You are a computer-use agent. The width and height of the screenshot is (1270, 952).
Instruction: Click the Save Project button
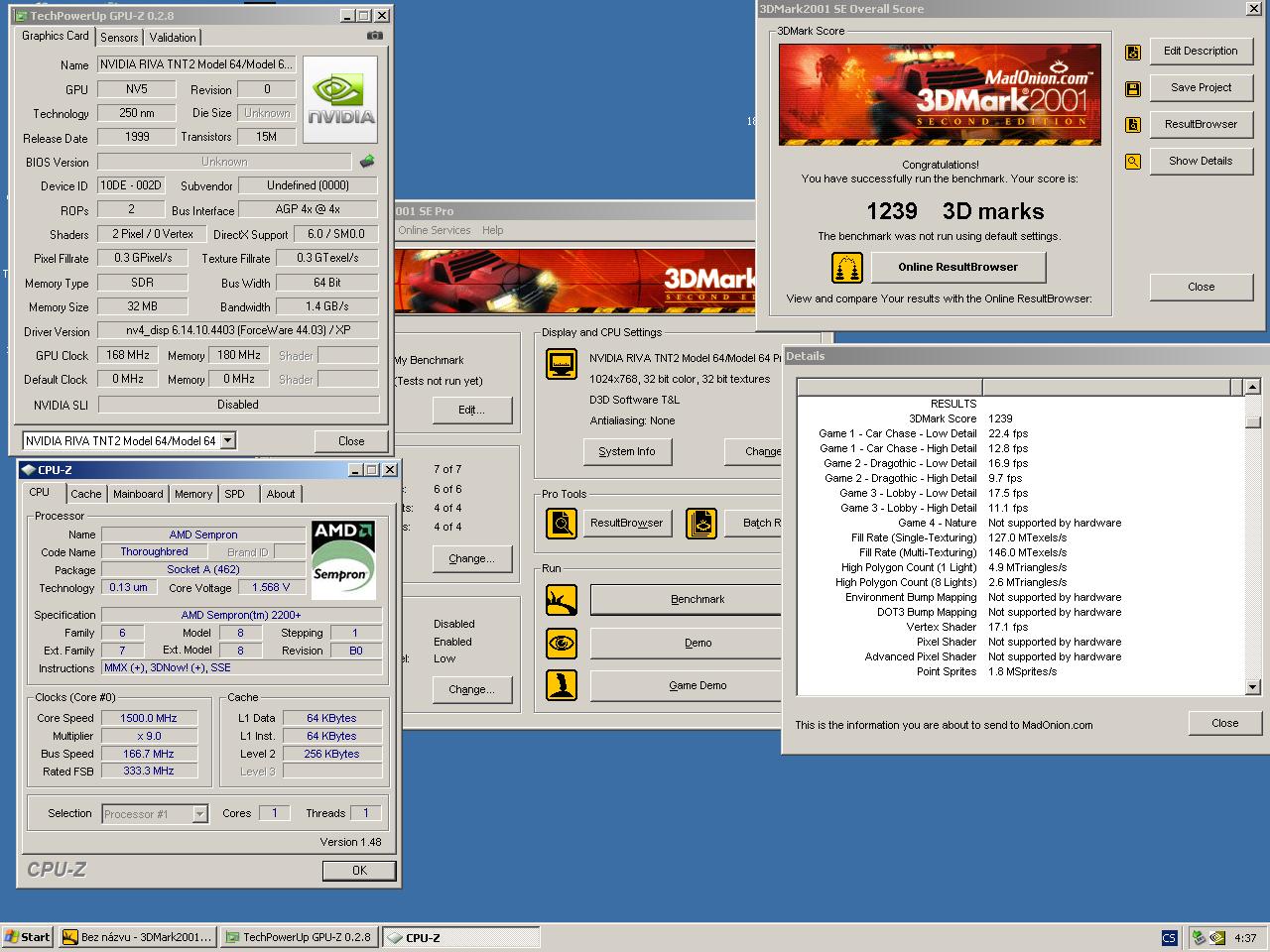[1201, 87]
